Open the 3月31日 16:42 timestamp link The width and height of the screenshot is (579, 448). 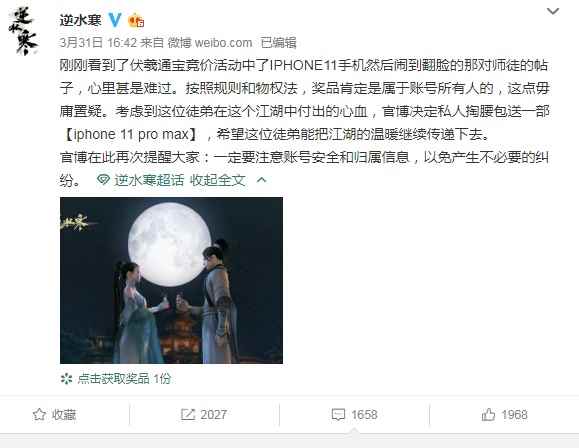pyautogui.click(x=98, y=43)
